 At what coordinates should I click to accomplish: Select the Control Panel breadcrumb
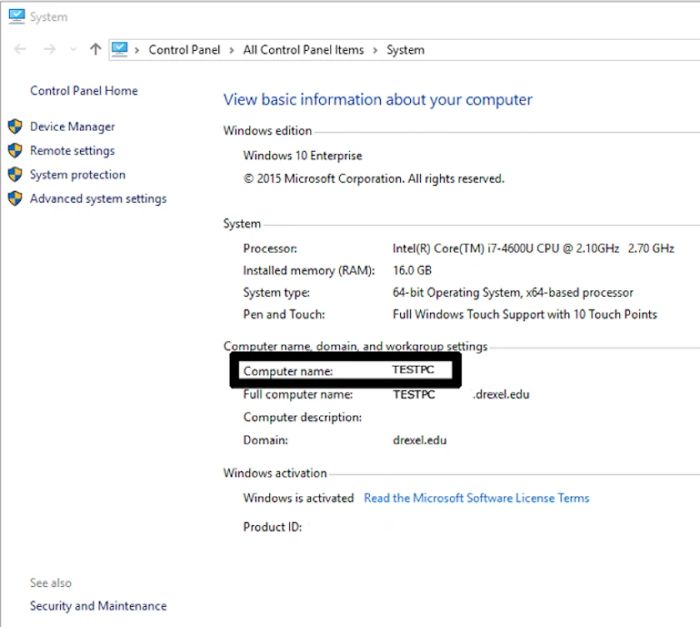tap(183, 50)
